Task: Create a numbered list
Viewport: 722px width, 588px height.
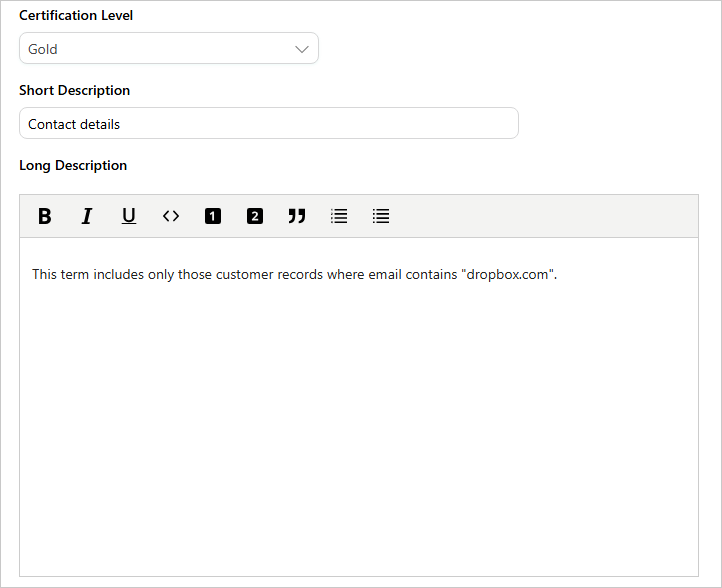Action: [339, 216]
